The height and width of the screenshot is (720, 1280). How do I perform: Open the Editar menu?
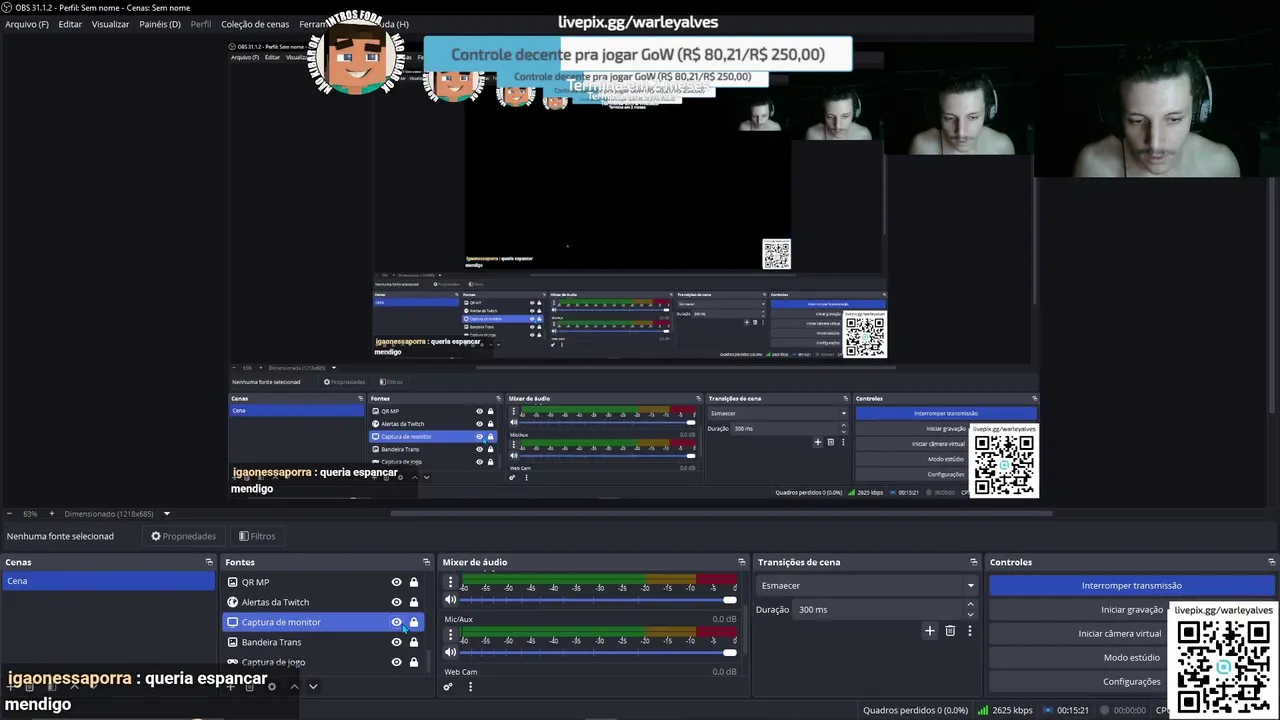click(x=70, y=24)
